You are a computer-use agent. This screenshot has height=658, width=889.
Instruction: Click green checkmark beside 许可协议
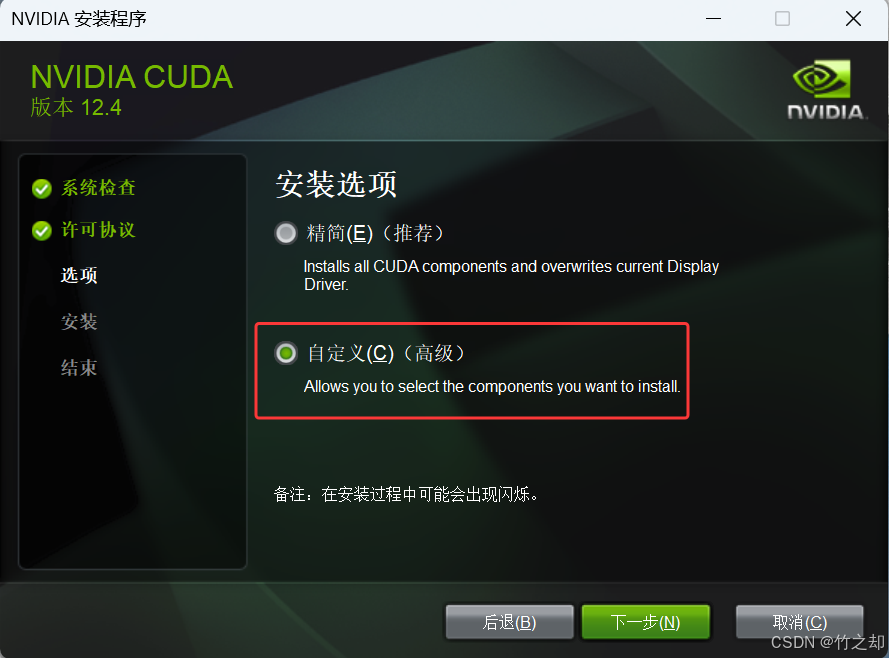coord(42,231)
